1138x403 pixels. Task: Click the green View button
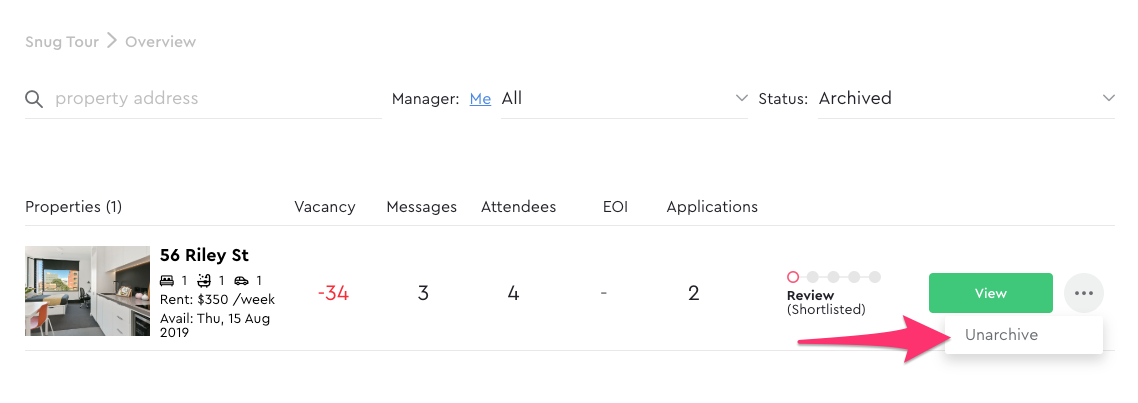tap(991, 293)
